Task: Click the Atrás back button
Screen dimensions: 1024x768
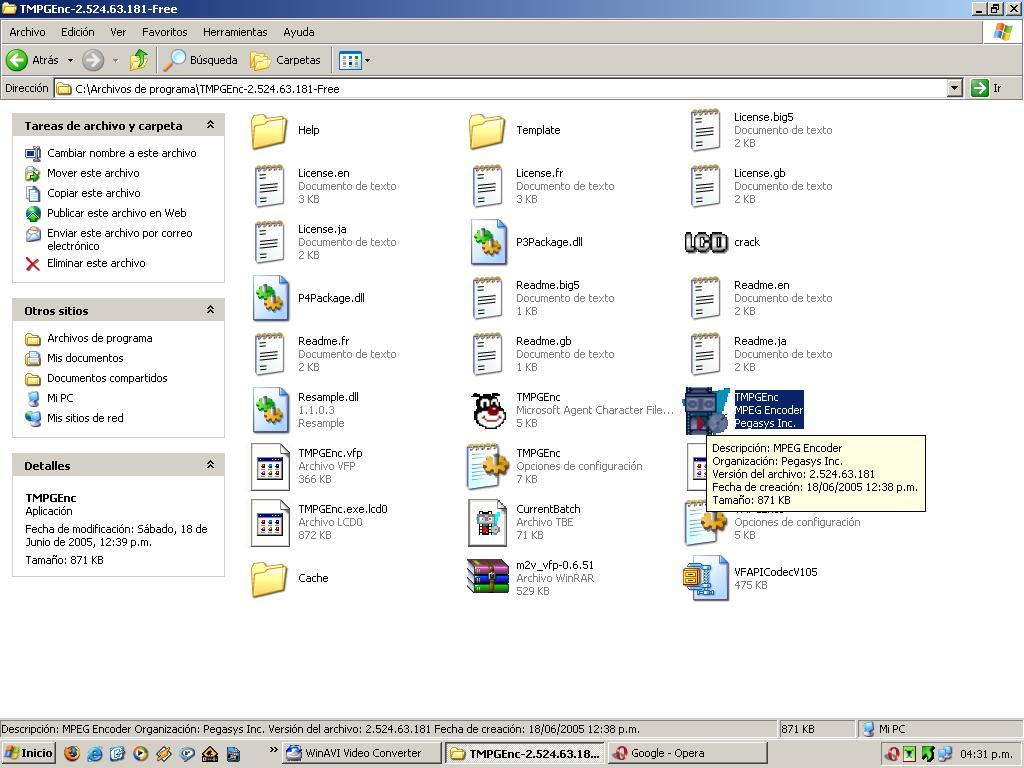Action: (33, 60)
